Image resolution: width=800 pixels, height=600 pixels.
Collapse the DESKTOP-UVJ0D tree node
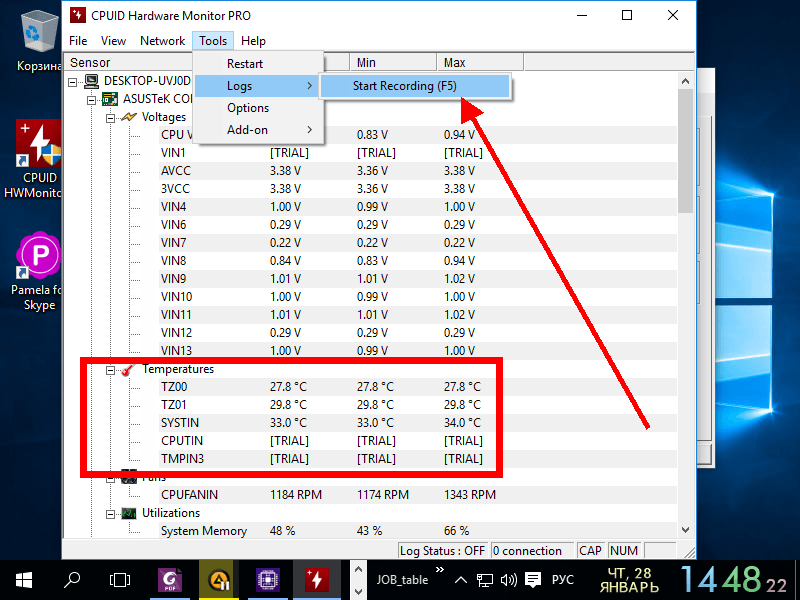[x=73, y=82]
